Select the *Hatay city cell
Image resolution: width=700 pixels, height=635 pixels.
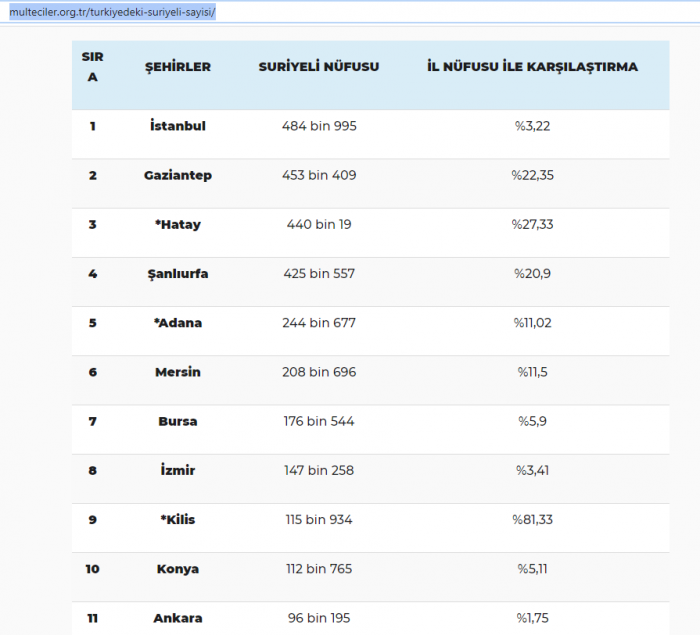[178, 224]
